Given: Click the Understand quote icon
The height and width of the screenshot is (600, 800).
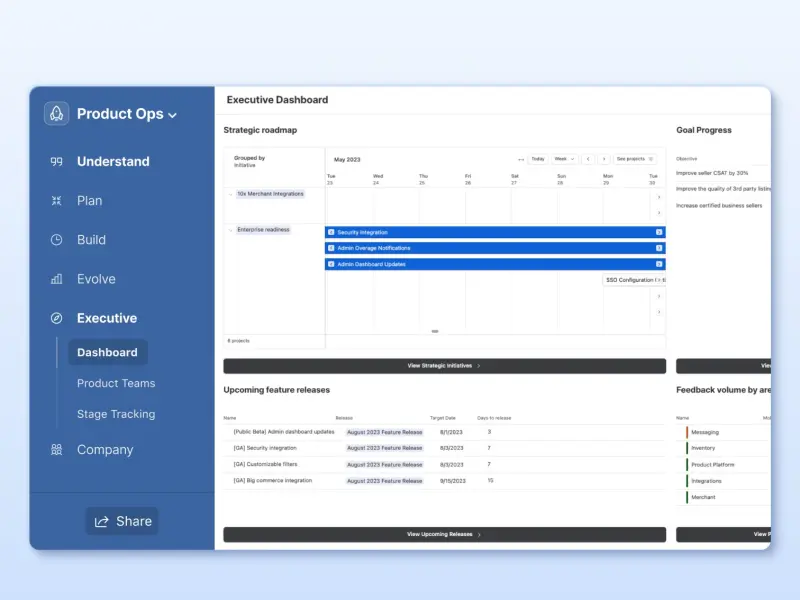Looking at the screenshot, I should 57,162.
